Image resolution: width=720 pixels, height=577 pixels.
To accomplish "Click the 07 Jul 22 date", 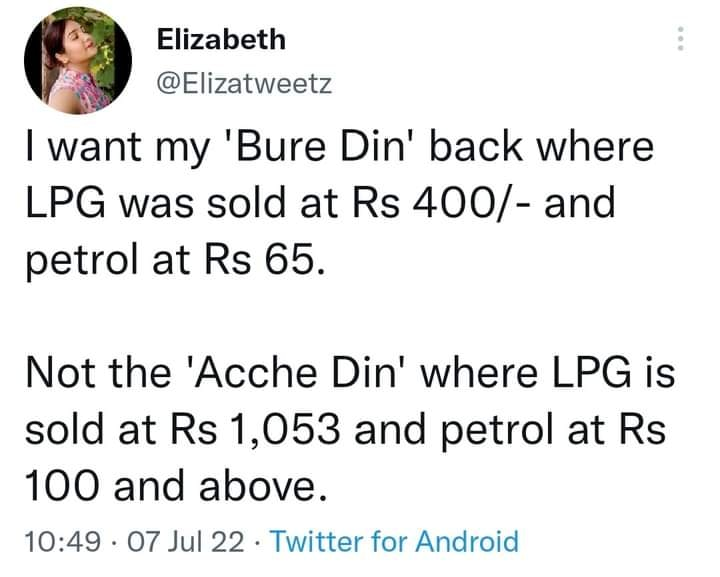I will (x=186, y=541).
